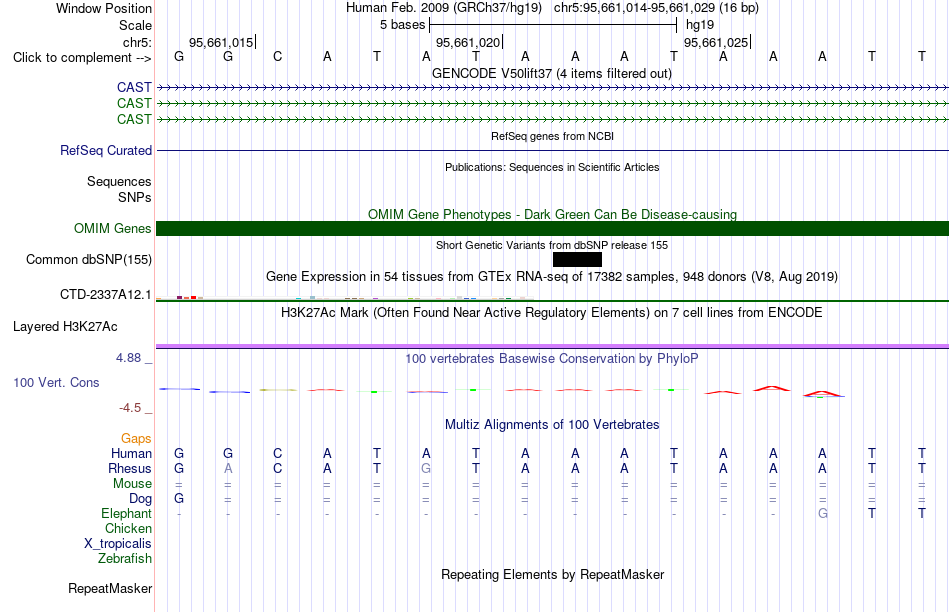The image size is (950, 612).
Task: Click the GTEx expression bar chart
Action: [x=345, y=298]
